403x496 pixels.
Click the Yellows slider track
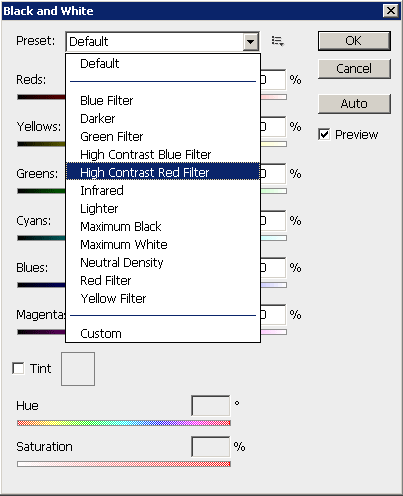(41, 144)
